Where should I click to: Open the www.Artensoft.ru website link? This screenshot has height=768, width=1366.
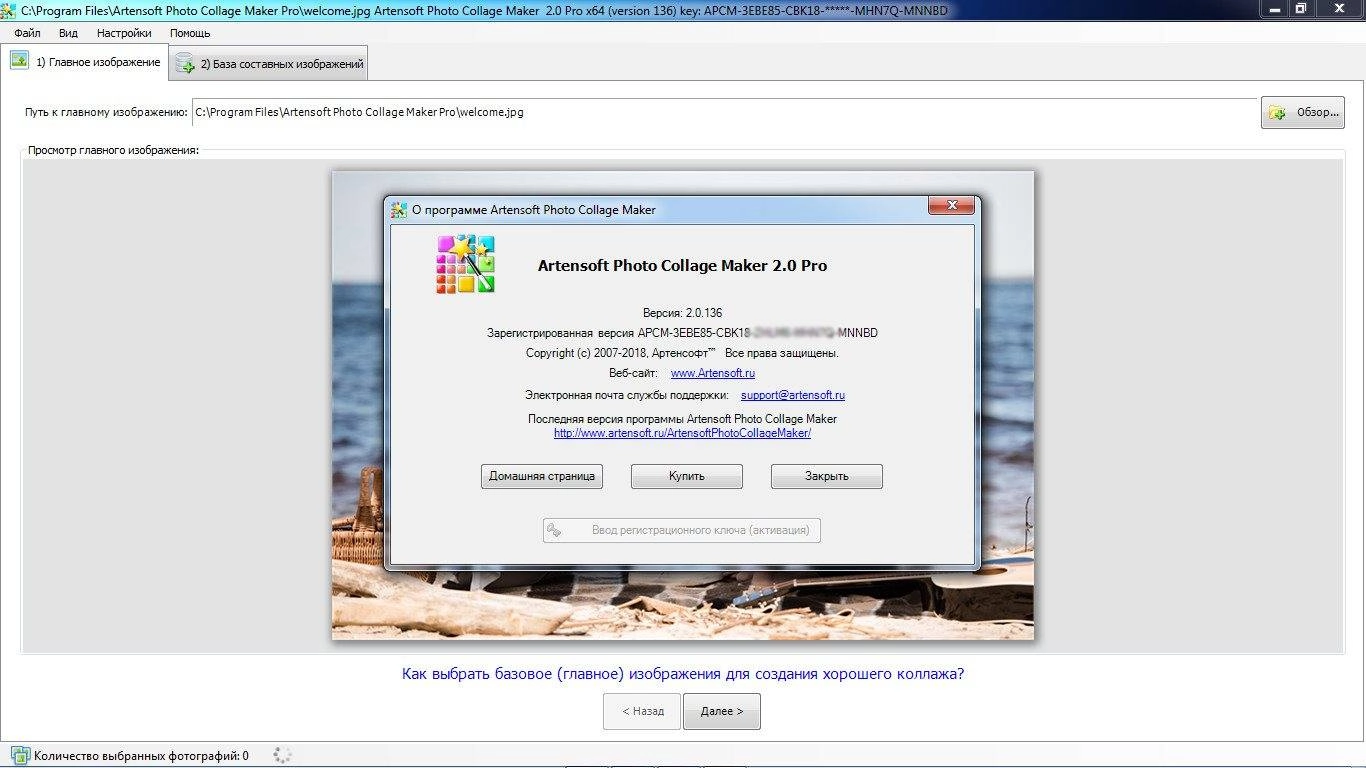pos(713,373)
